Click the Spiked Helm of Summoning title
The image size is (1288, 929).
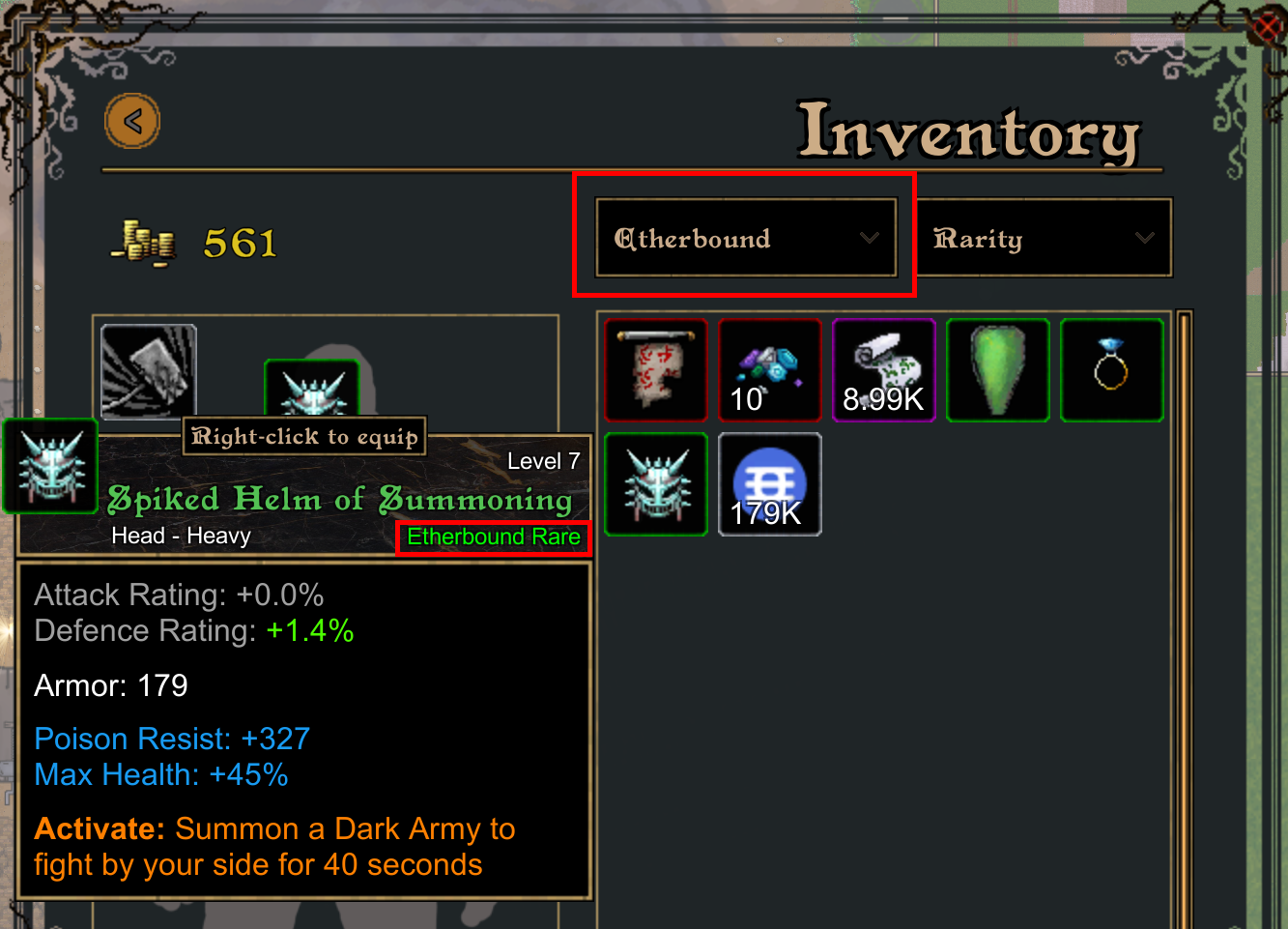click(x=340, y=500)
